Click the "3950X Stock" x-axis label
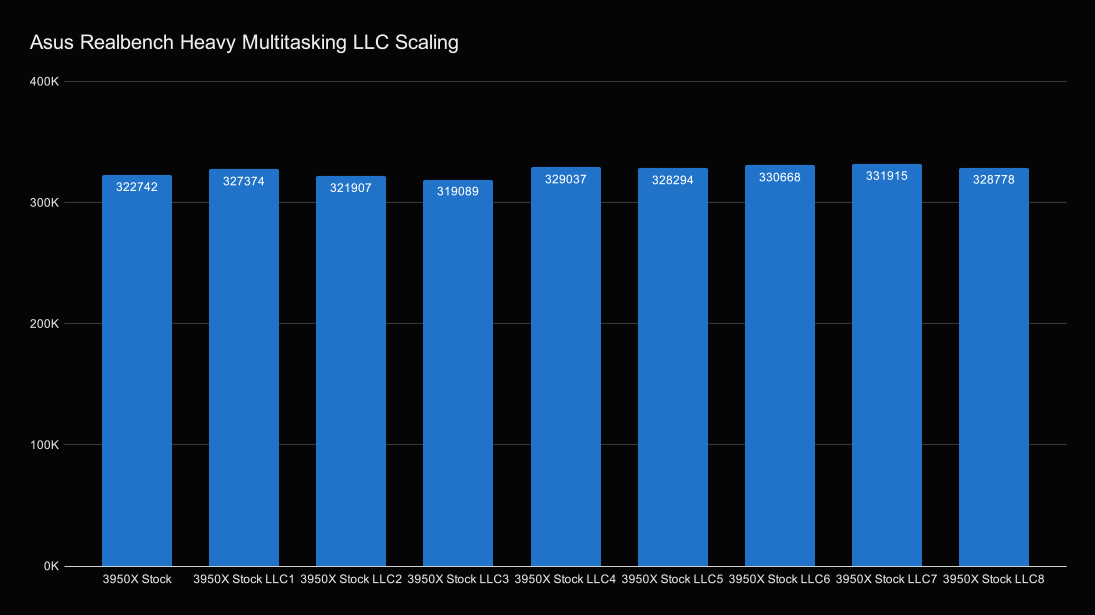Image resolution: width=1095 pixels, height=615 pixels. (137, 579)
